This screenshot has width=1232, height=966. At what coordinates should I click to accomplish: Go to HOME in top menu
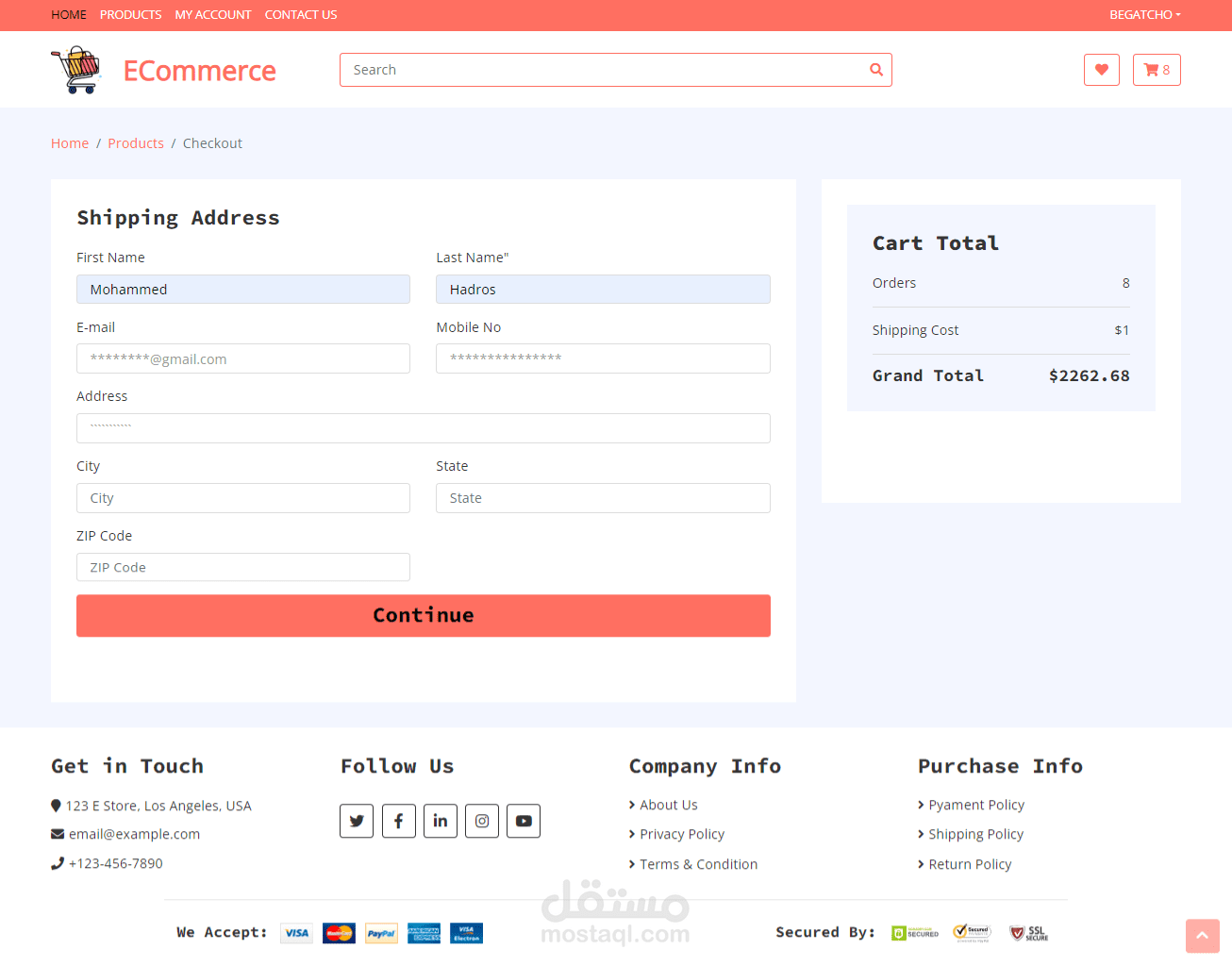pyautogui.click(x=69, y=15)
